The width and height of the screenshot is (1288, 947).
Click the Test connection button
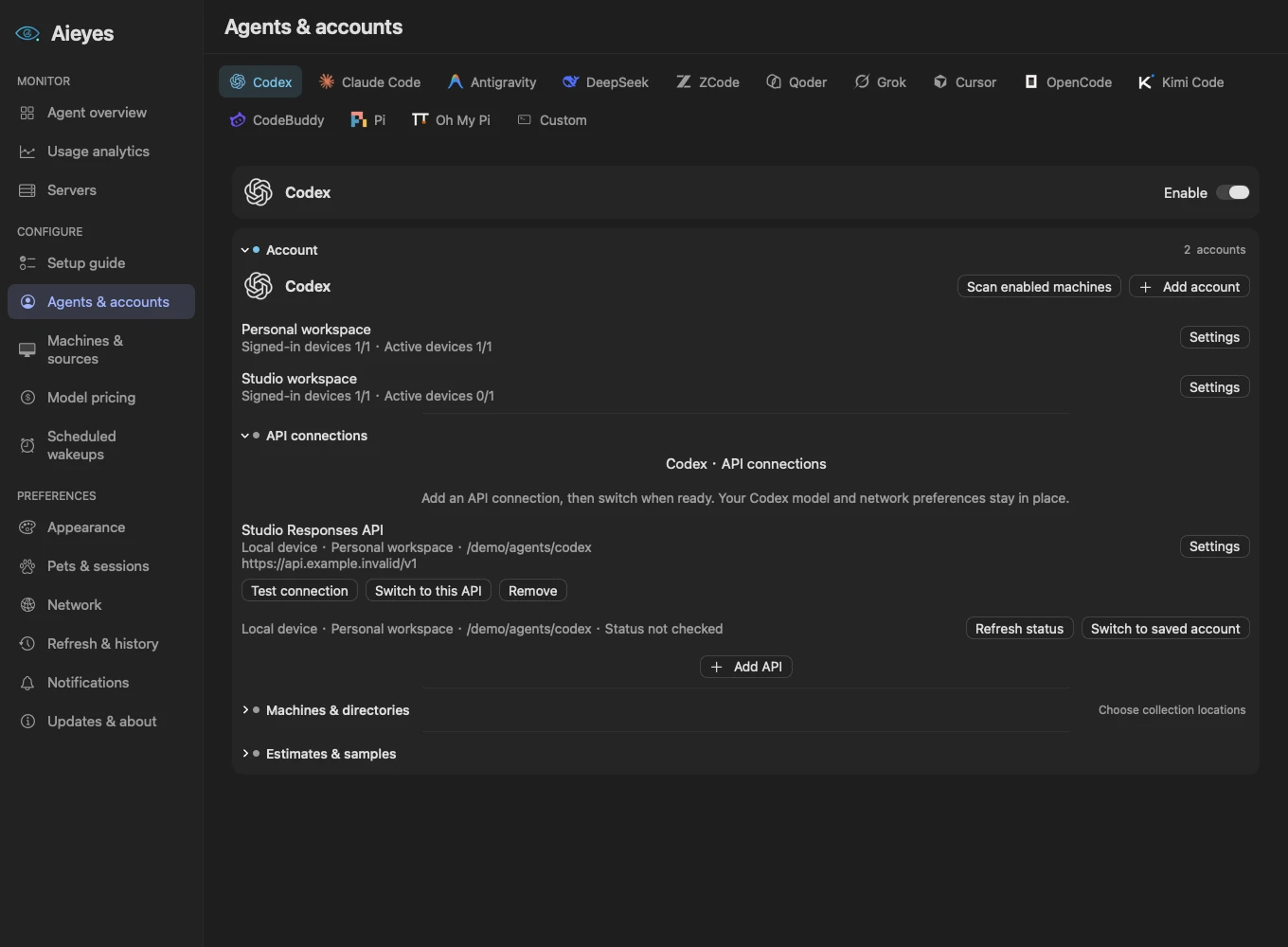coord(299,591)
